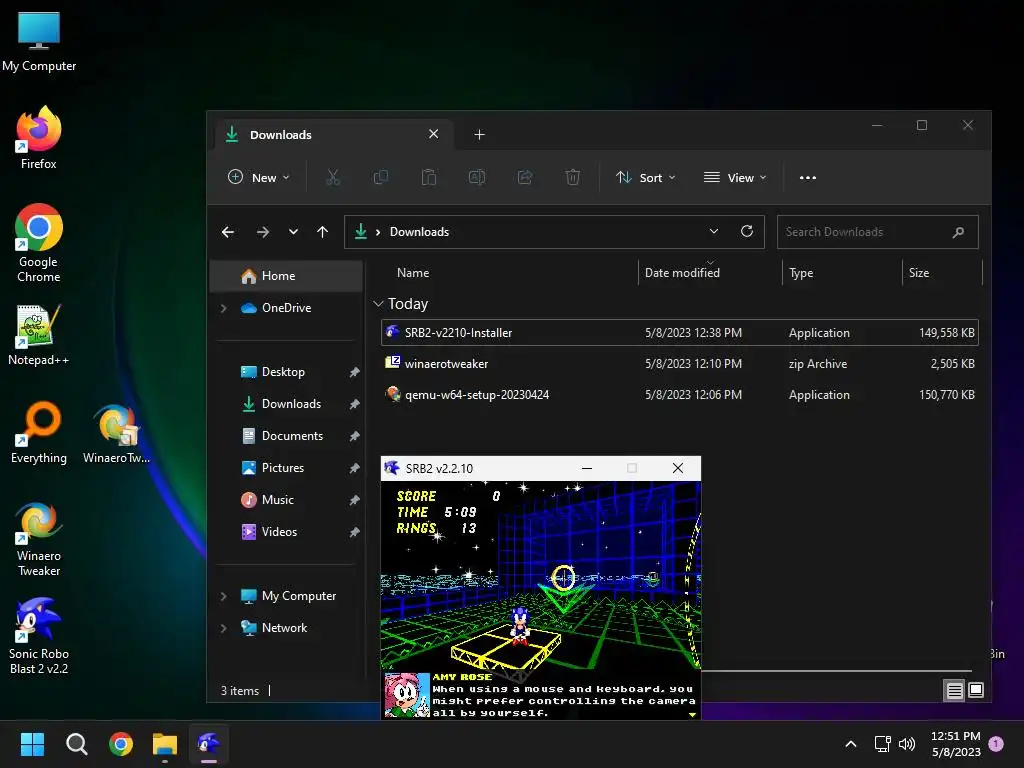The image size is (1024, 768).
Task: Open the View dropdown menu
Action: point(735,177)
